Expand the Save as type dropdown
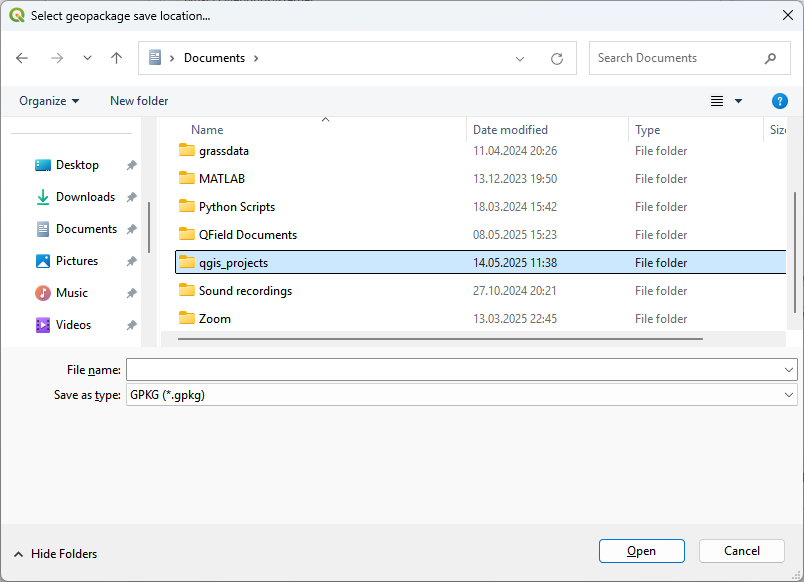Viewport: 804px width, 582px height. tap(789, 395)
